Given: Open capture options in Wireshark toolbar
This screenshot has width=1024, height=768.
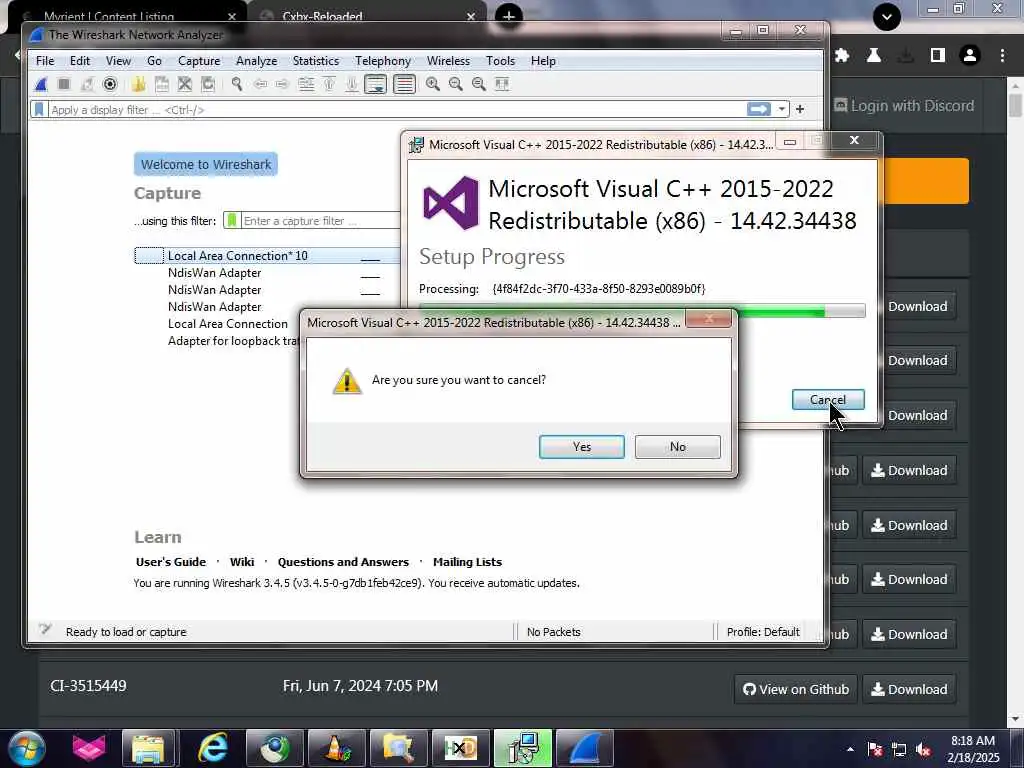Looking at the screenshot, I should 110,84.
